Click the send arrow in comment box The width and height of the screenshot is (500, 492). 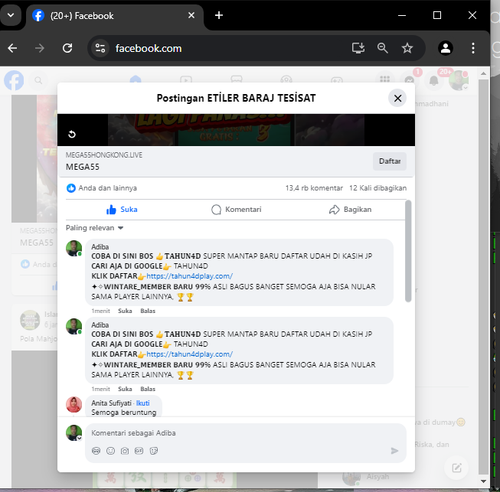coord(395,451)
